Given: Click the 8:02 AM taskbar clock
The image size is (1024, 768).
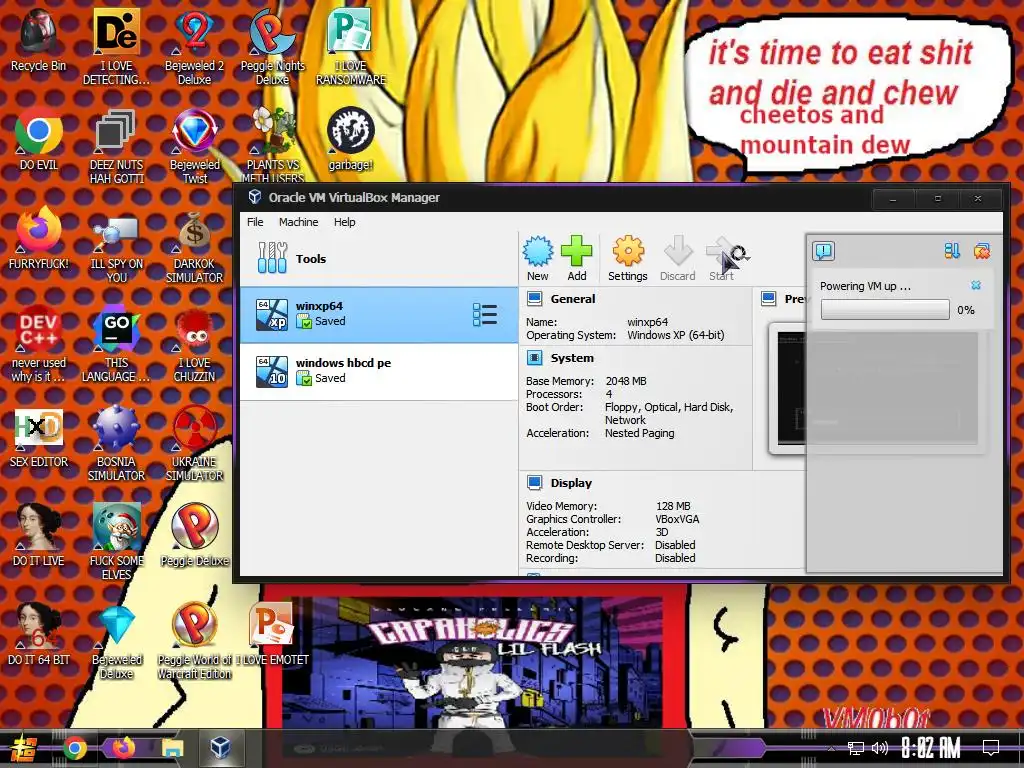Looking at the screenshot, I should coord(931,748).
